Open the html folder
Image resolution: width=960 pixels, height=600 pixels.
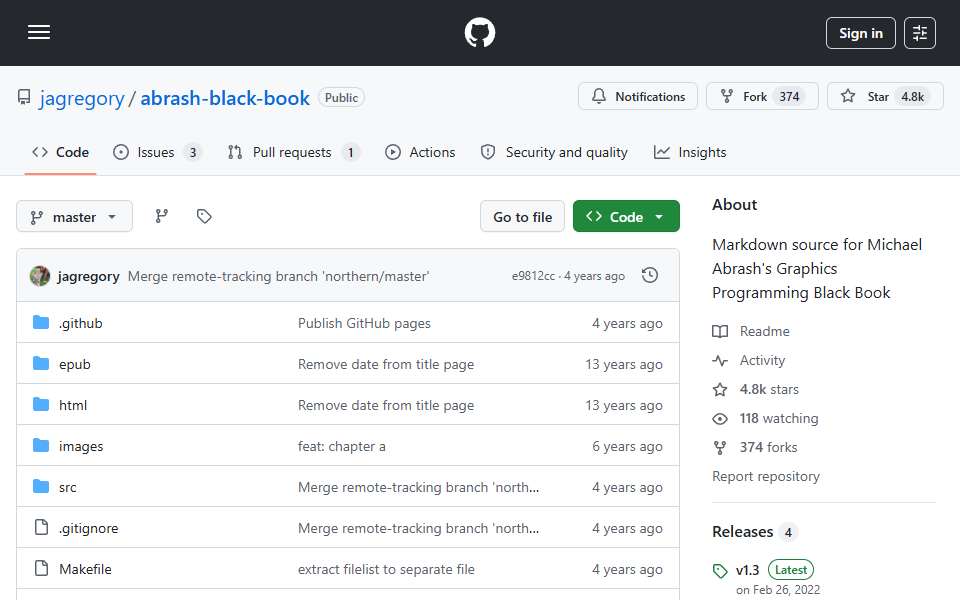(73, 405)
